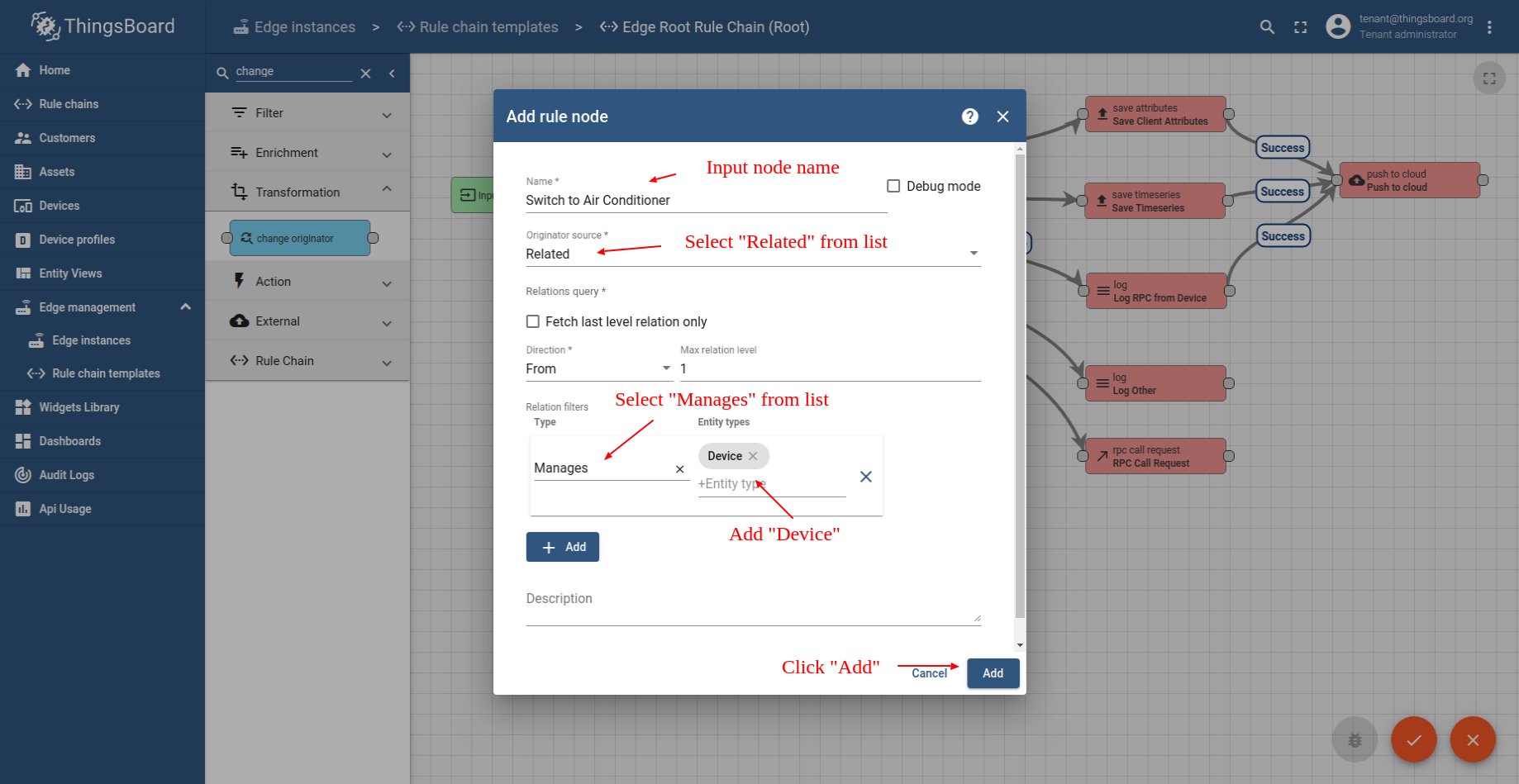Expand the External node category
The image size is (1519, 784).
tap(307, 321)
